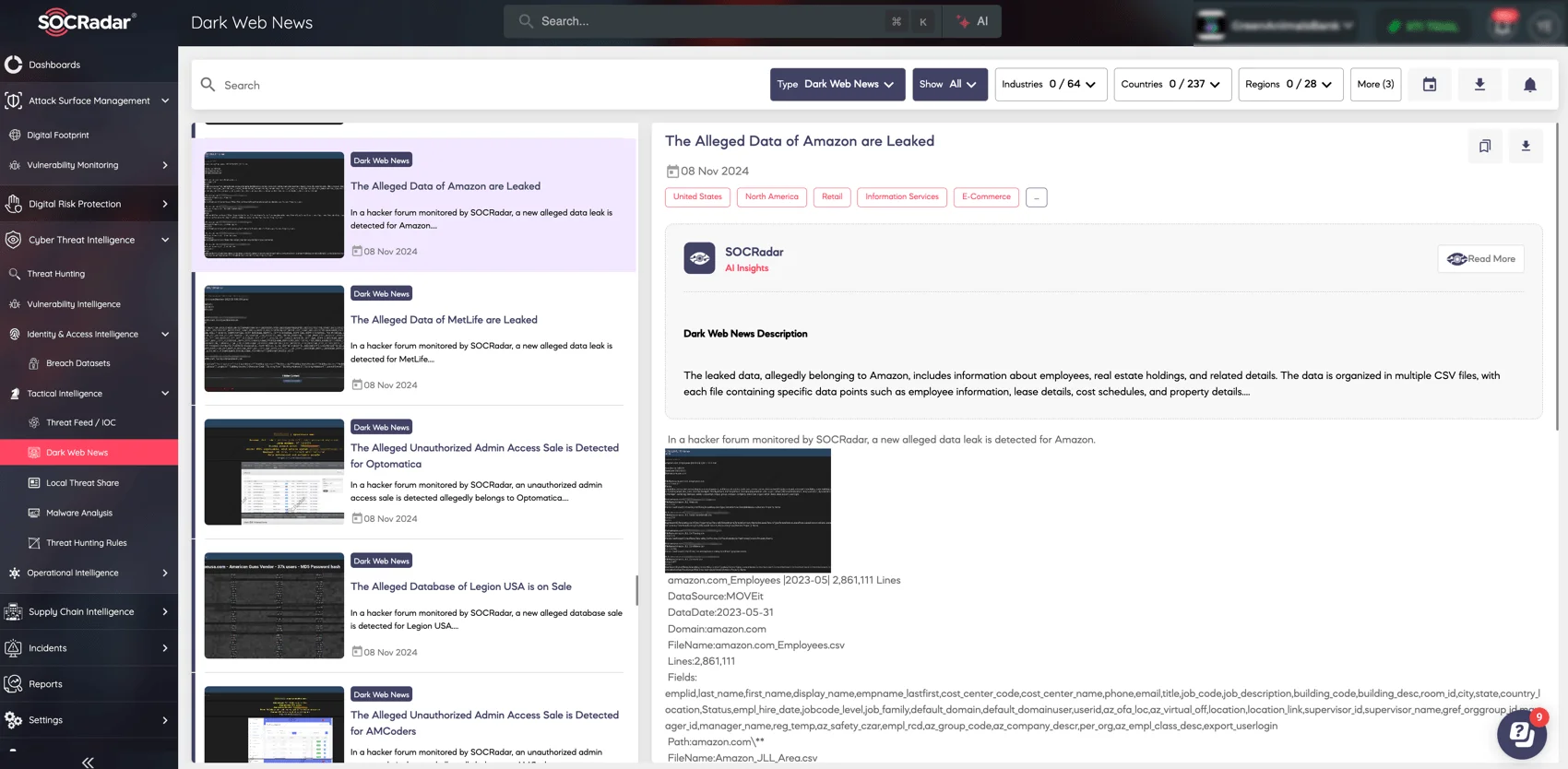Click the More (3) filters button
The width and height of the screenshot is (1568, 769).
(x=1375, y=85)
